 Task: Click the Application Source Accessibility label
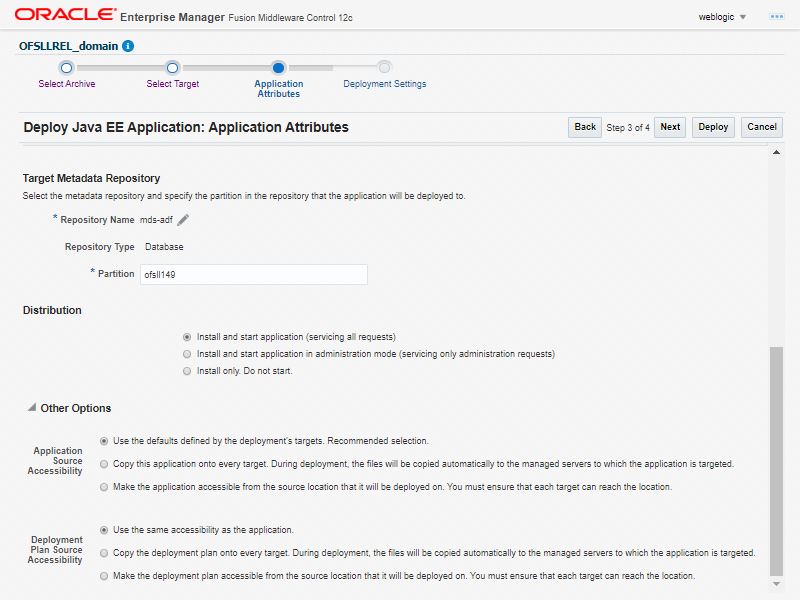[55, 461]
